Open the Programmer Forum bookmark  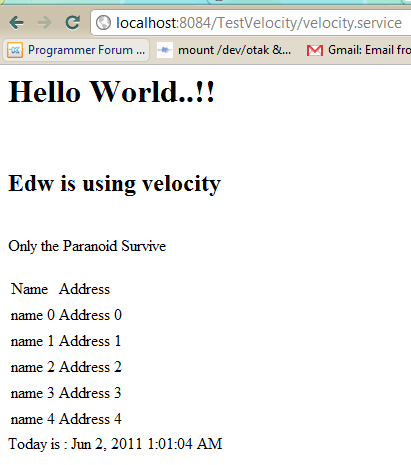[76, 50]
